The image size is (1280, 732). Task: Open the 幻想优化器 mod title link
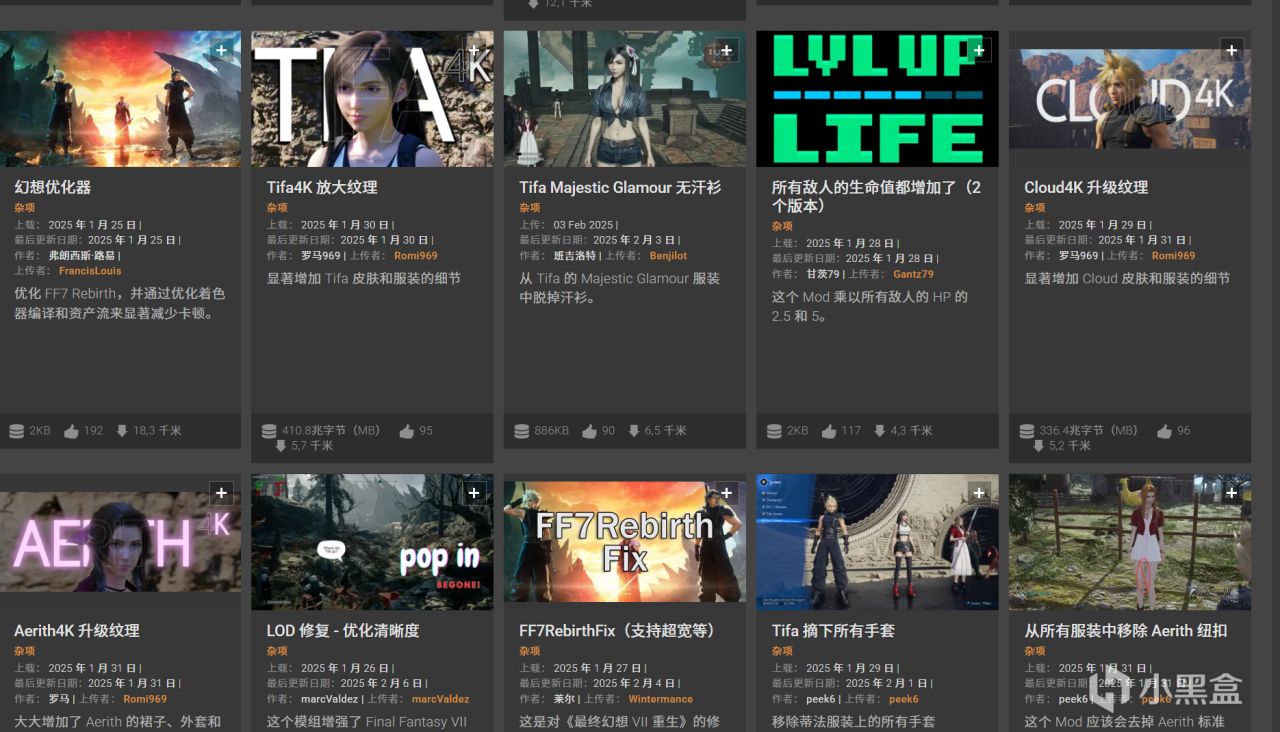coord(53,187)
